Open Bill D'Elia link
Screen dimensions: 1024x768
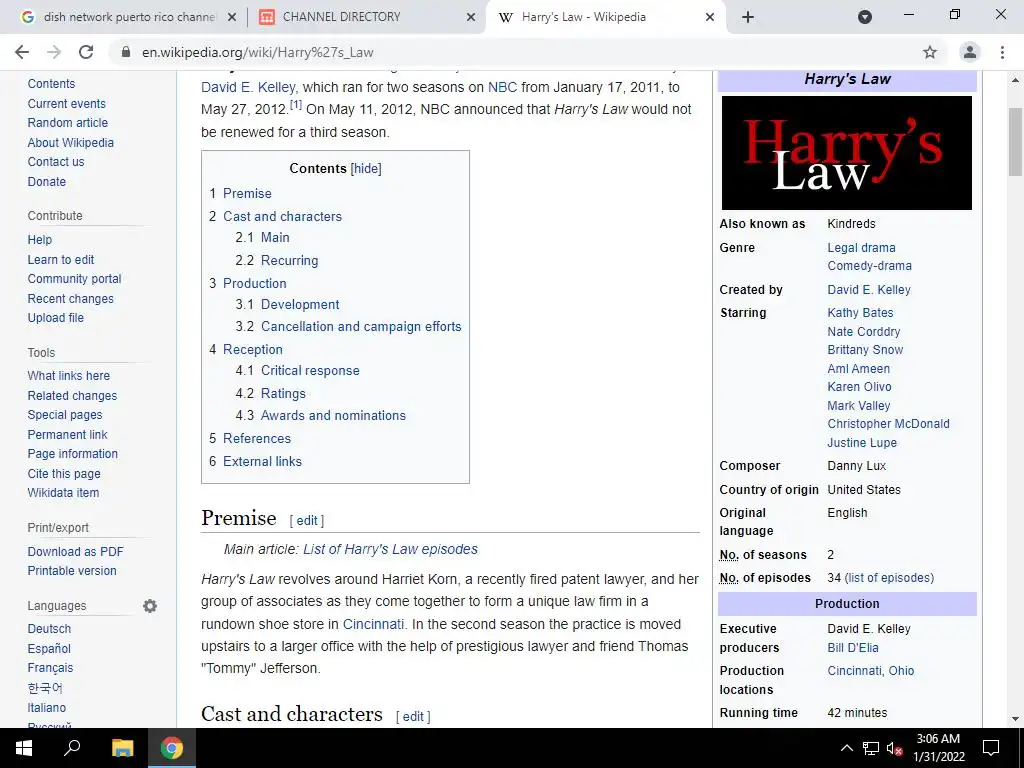tap(853, 648)
